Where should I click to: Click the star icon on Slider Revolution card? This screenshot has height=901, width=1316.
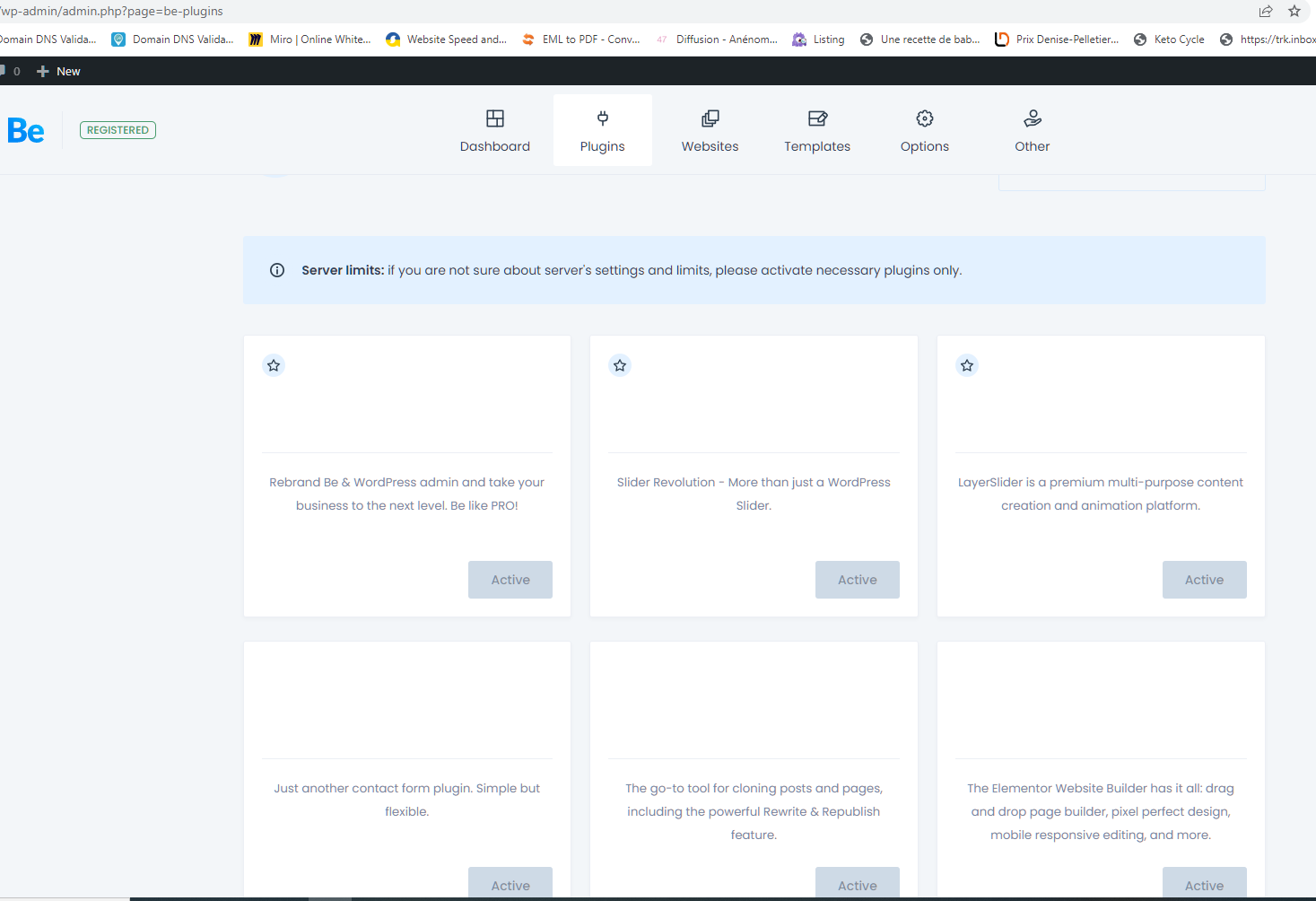[620, 365]
